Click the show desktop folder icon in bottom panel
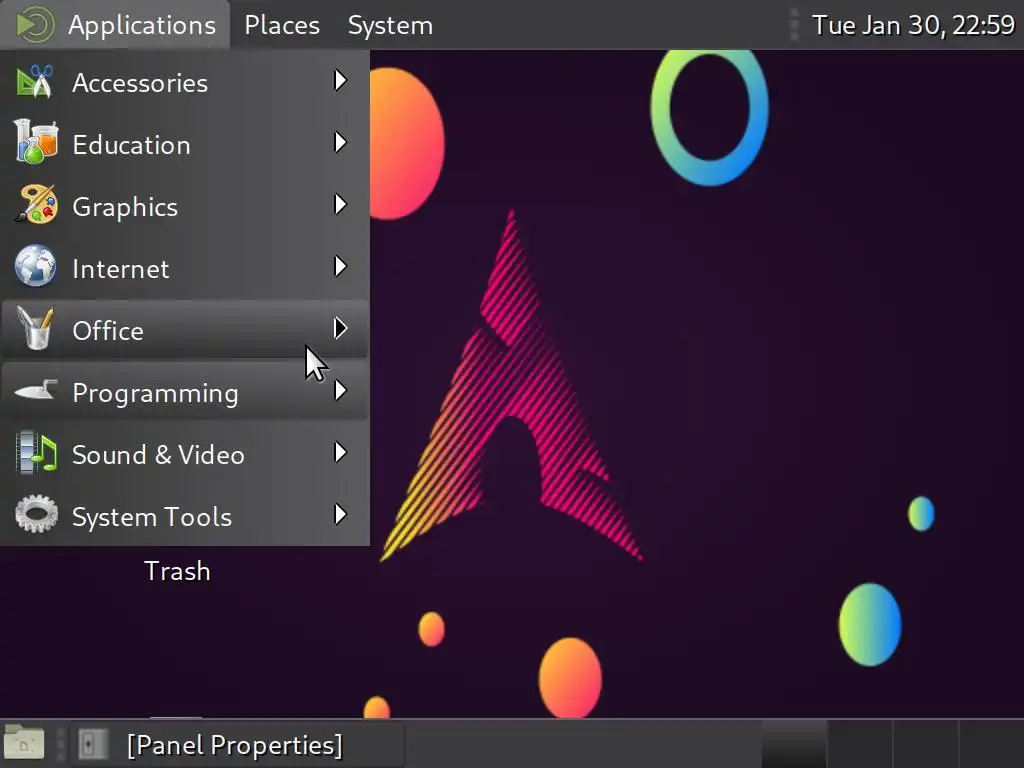 (24, 743)
